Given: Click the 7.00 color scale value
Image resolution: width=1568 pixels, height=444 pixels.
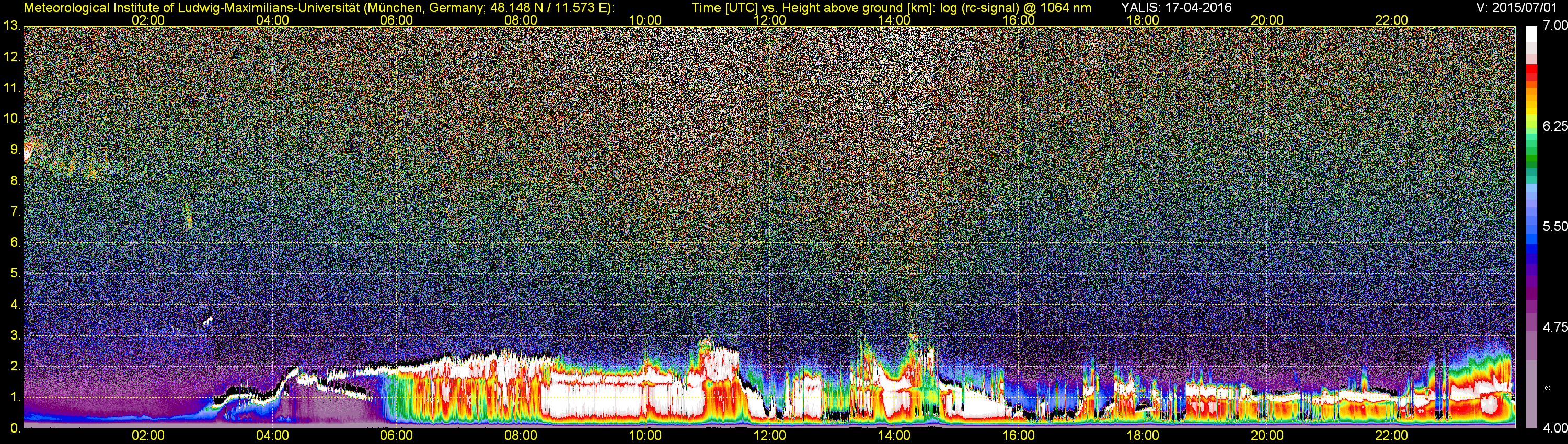Looking at the screenshot, I should 1555,26.
